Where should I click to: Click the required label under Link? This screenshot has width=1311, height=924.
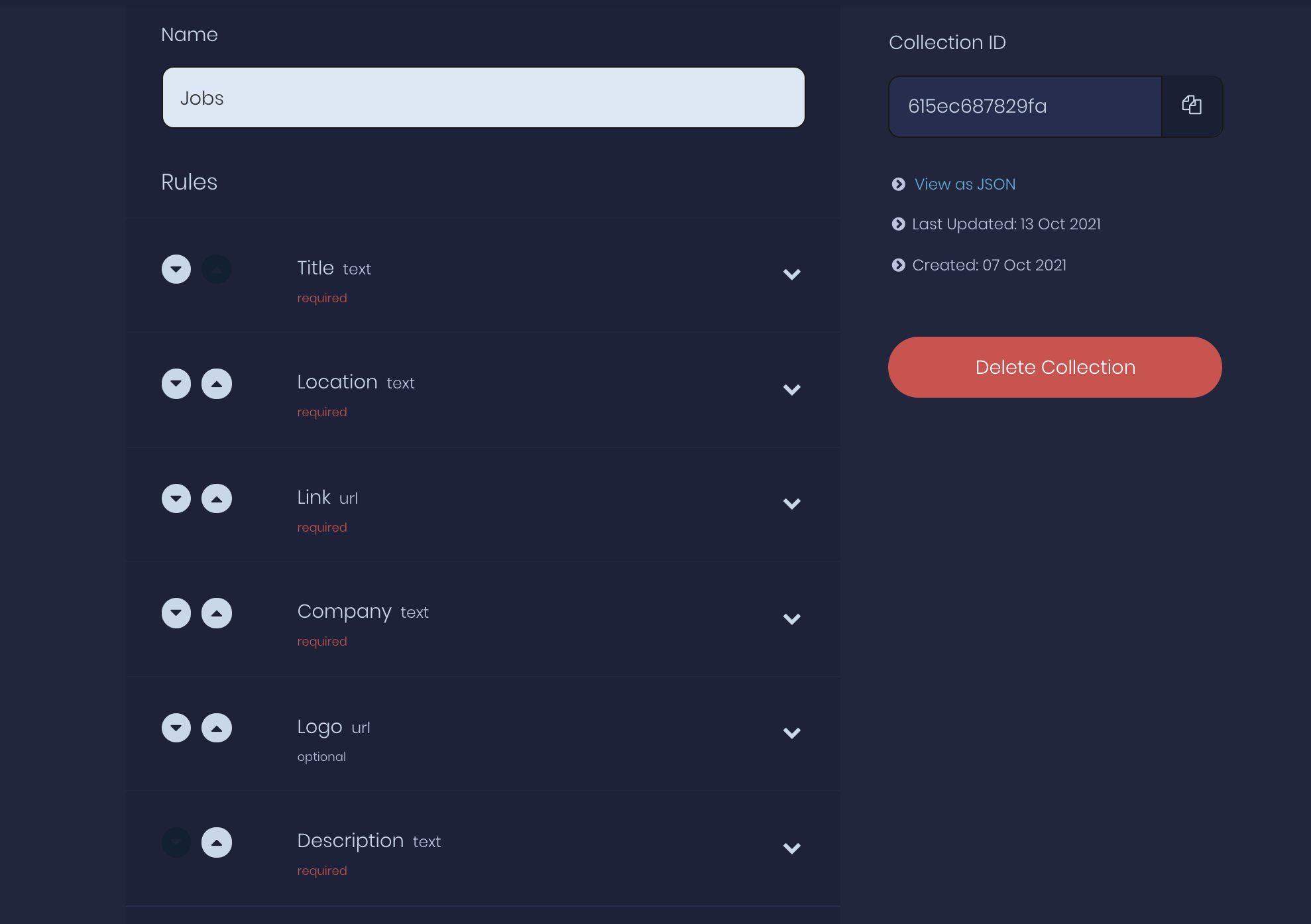(322, 528)
